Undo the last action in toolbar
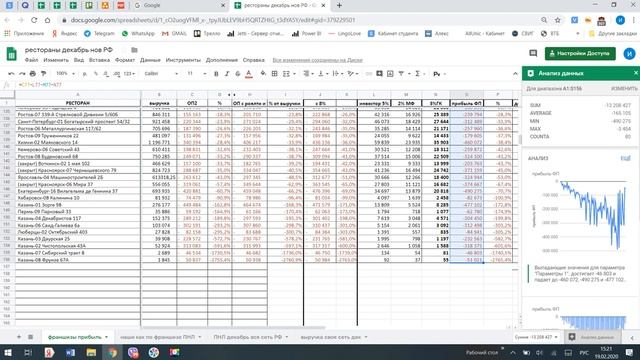The image size is (640, 360). pyautogui.click(x=11, y=73)
